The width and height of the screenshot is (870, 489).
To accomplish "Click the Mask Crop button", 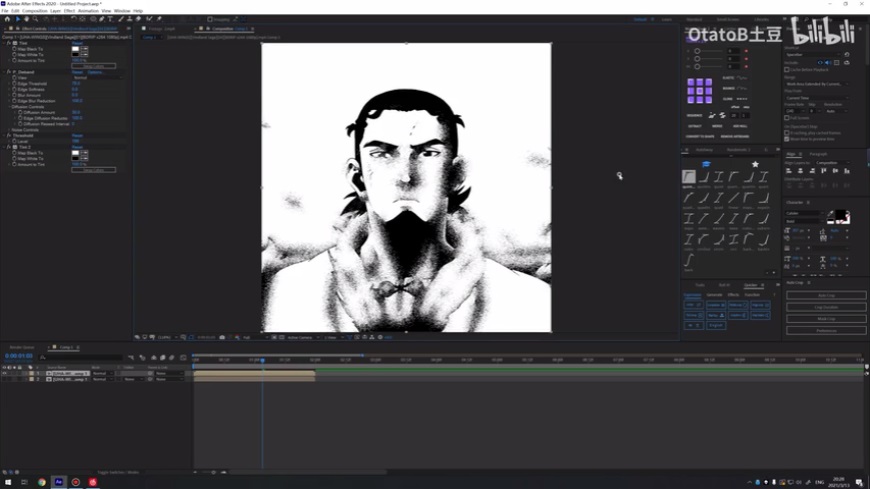I will coord(826,319).
